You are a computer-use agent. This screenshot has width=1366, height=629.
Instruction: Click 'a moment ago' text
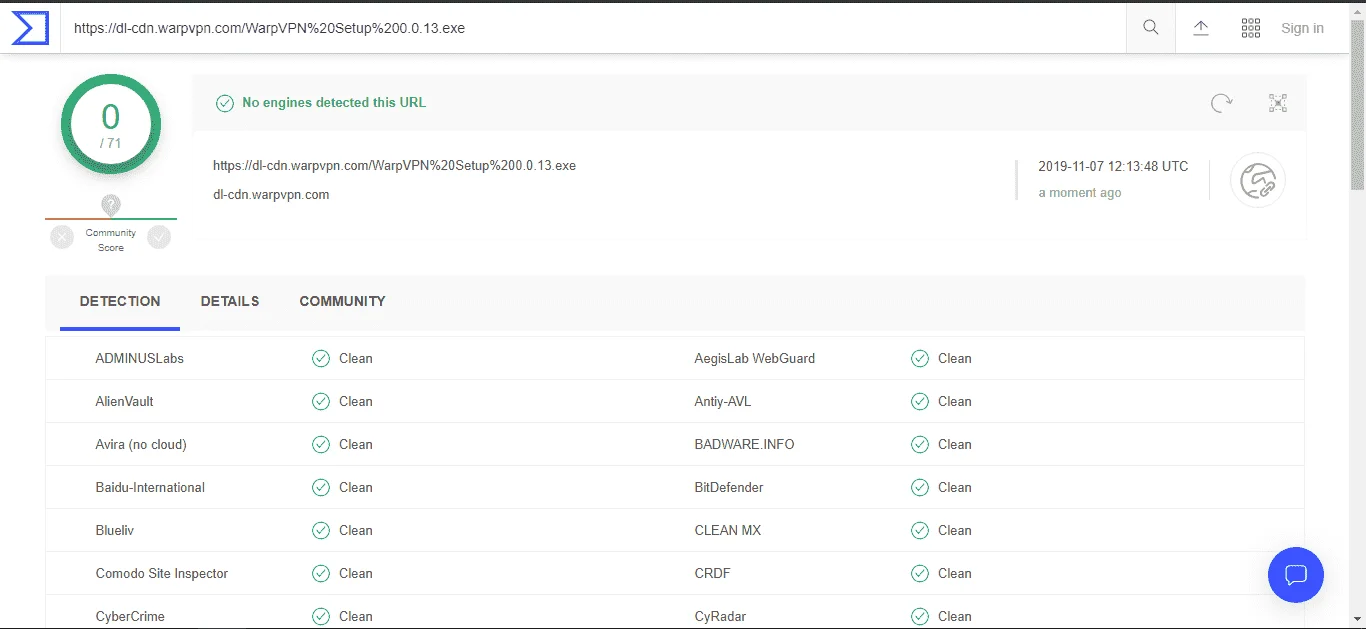tap(1080, 192)
